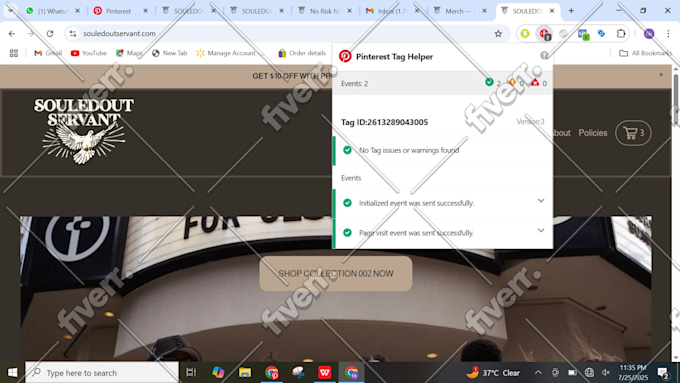
Task: Open the WhatsApp browser tab
Action: (48, 11)
